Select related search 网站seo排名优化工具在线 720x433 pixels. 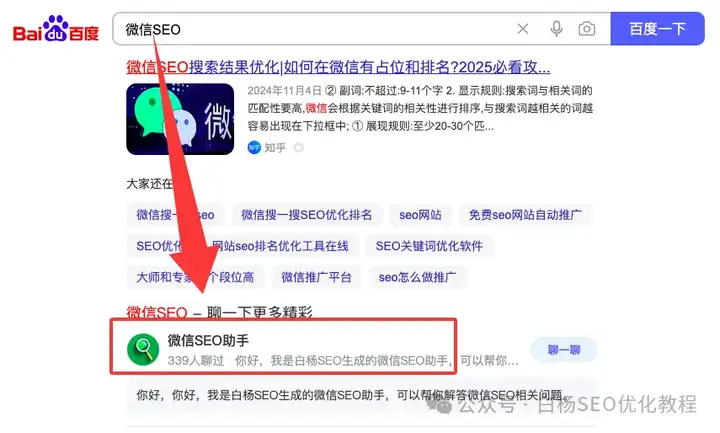point(280,246)
